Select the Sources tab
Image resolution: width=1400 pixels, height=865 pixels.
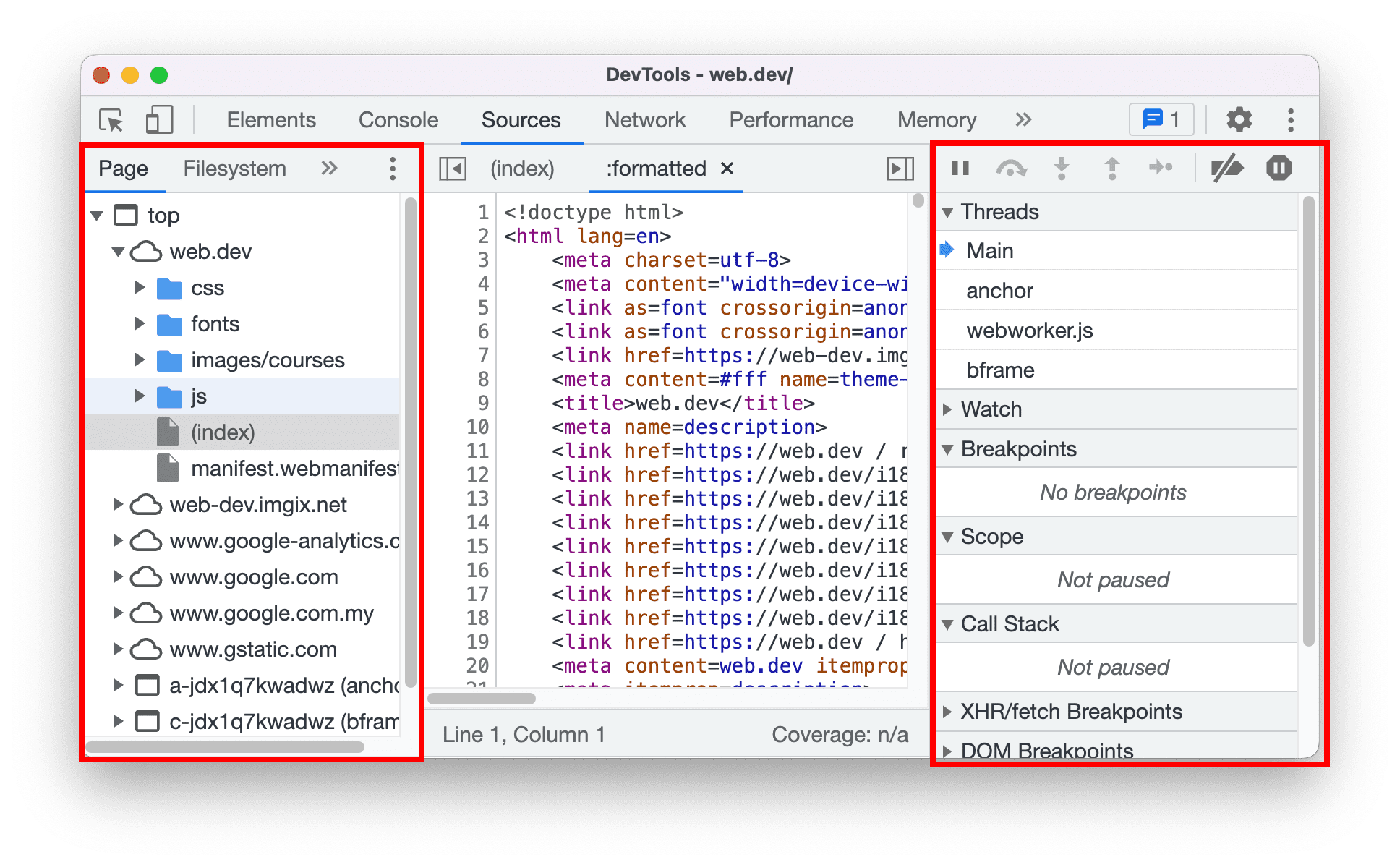click(520, 120)
